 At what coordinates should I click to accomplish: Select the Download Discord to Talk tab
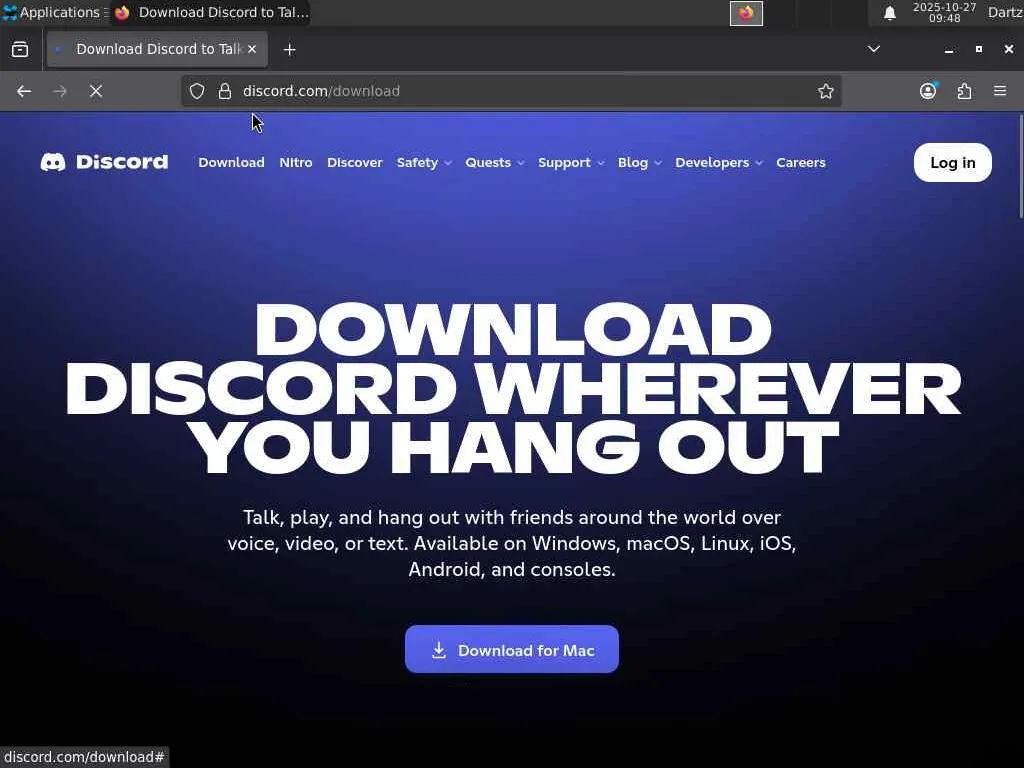click(157, 49)
